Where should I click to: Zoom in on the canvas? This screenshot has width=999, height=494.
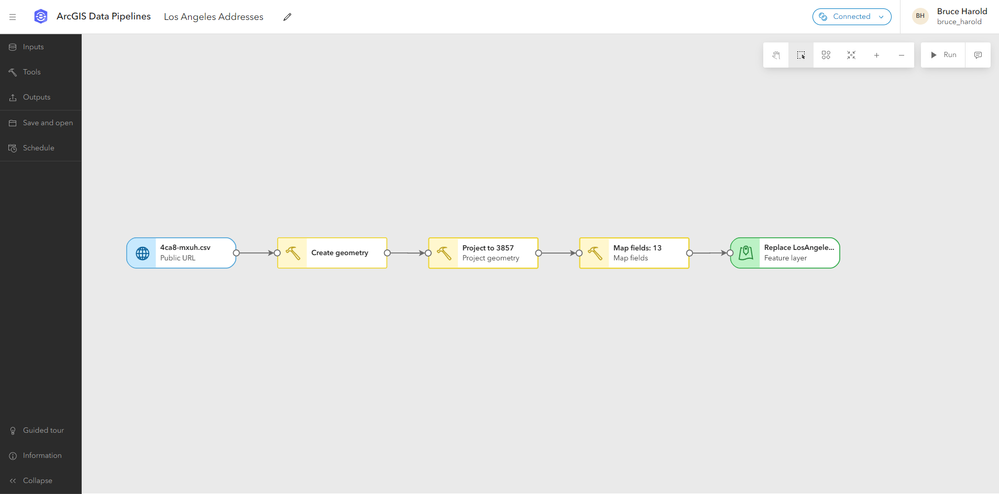(876, 55)
